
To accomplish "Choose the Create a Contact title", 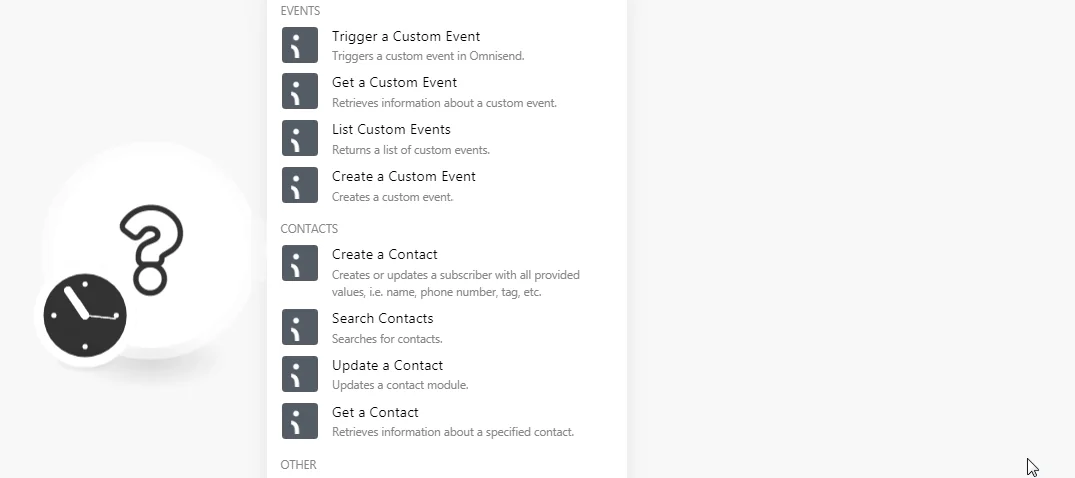I will pos(385,254).
